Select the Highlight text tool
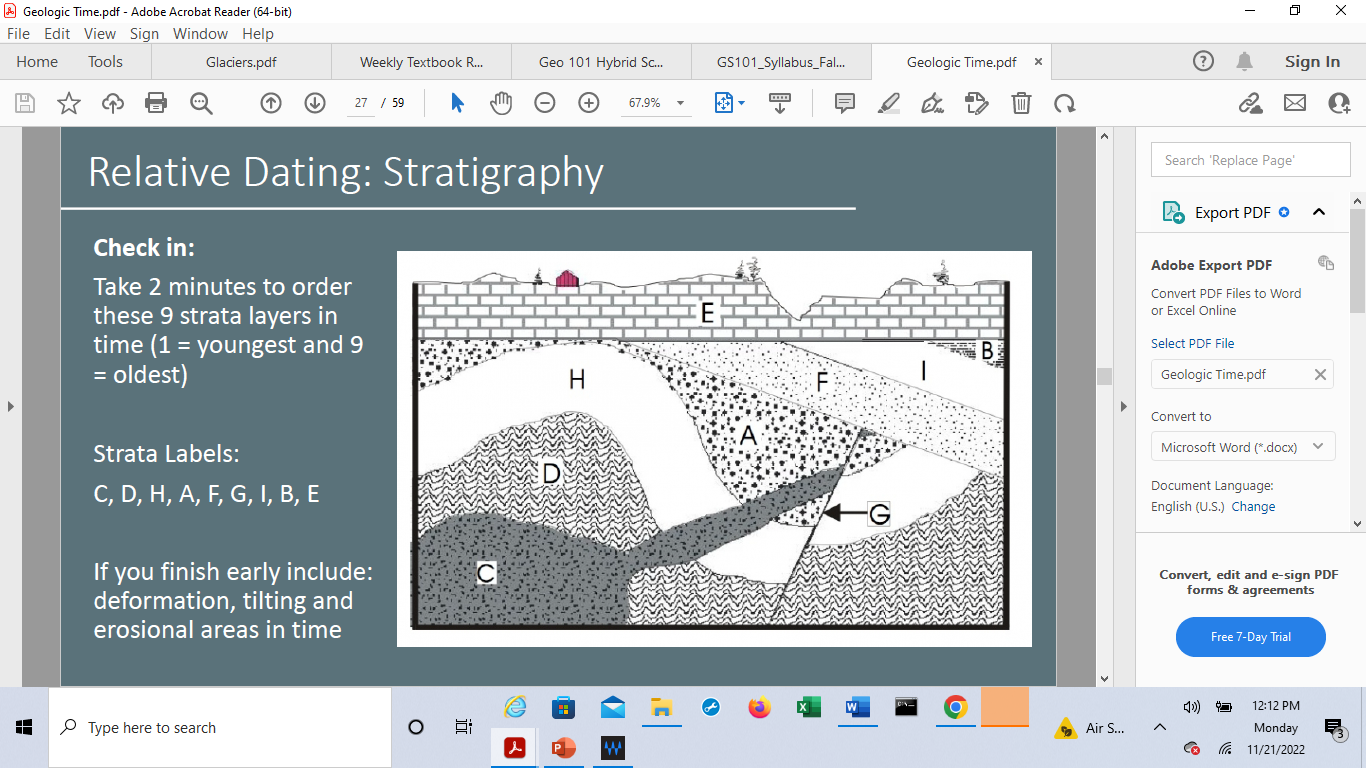Image resolution: width=1366 pixels, height=768 pixels. point(888,103)
